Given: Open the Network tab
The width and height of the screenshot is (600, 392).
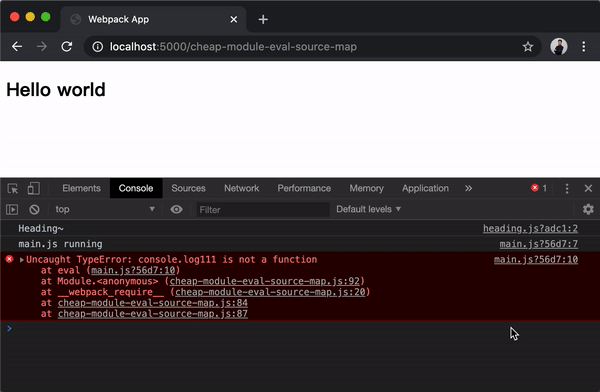Looking at the screenshot, I should point(241,188).
